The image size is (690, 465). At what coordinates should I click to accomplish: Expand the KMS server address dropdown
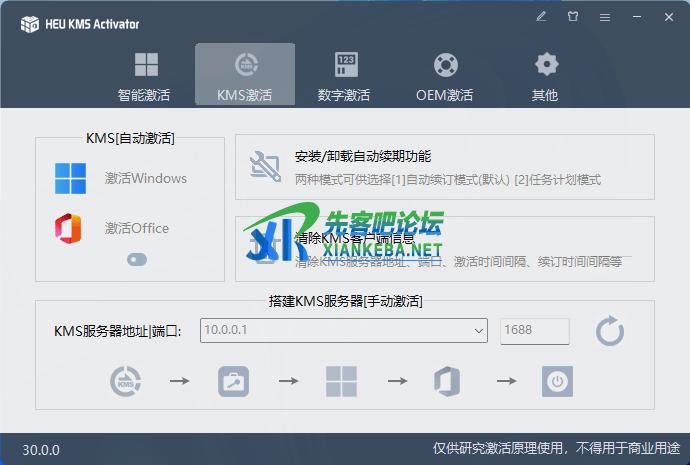pos(478,330)
